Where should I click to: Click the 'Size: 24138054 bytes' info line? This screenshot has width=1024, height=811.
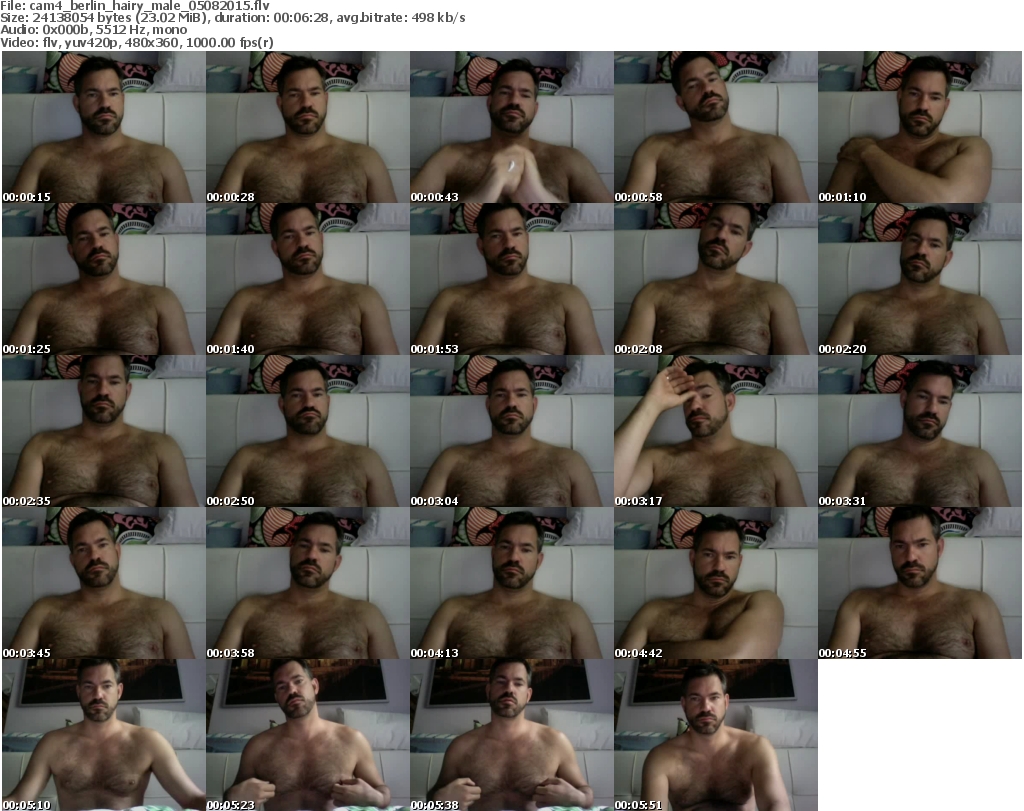[232, 18]
